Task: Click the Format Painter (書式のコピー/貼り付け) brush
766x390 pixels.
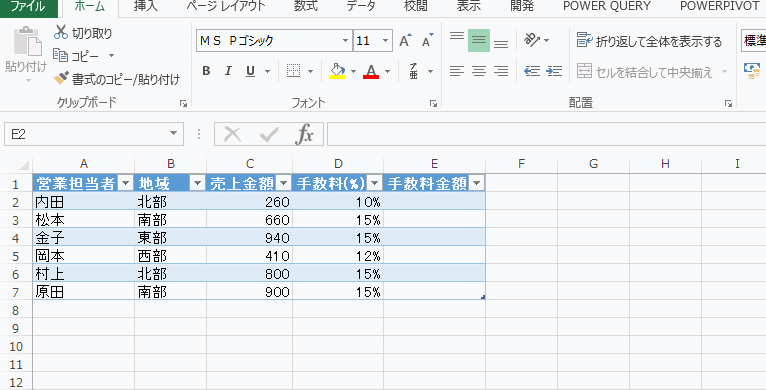Action: pos(61,78)
